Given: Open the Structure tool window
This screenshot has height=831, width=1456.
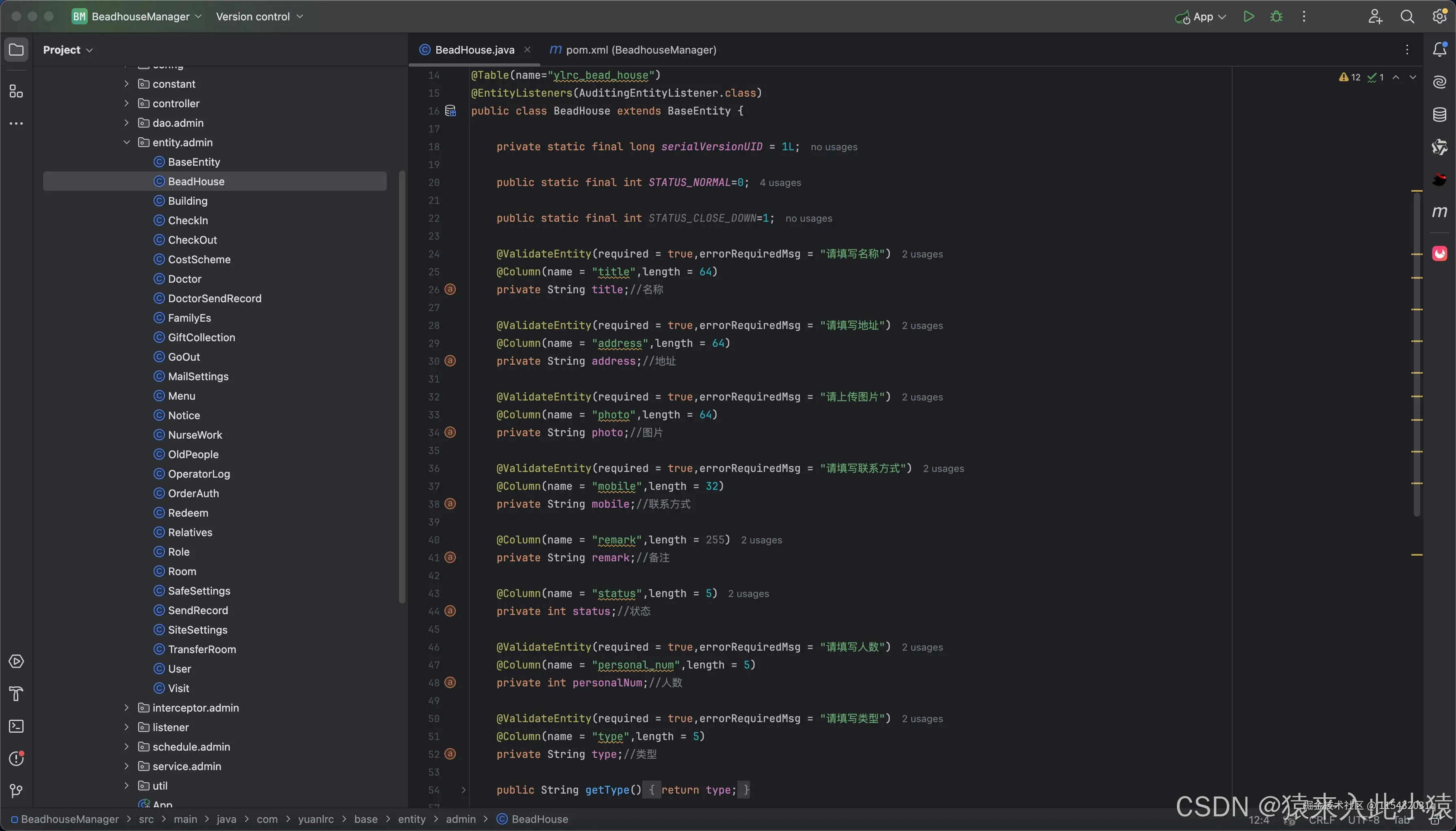Looking at the screenshot, I should tap(16, 91).
